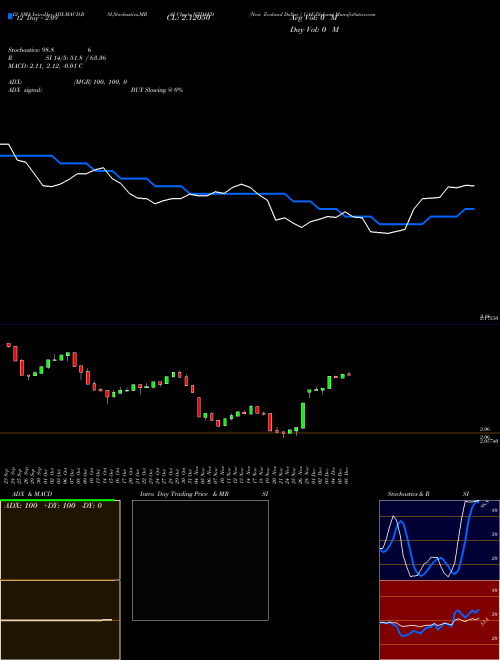Click the '(MGR) 100, 100, 0' ADX values
The image size is (500, 660).
(x=101, y=82)
